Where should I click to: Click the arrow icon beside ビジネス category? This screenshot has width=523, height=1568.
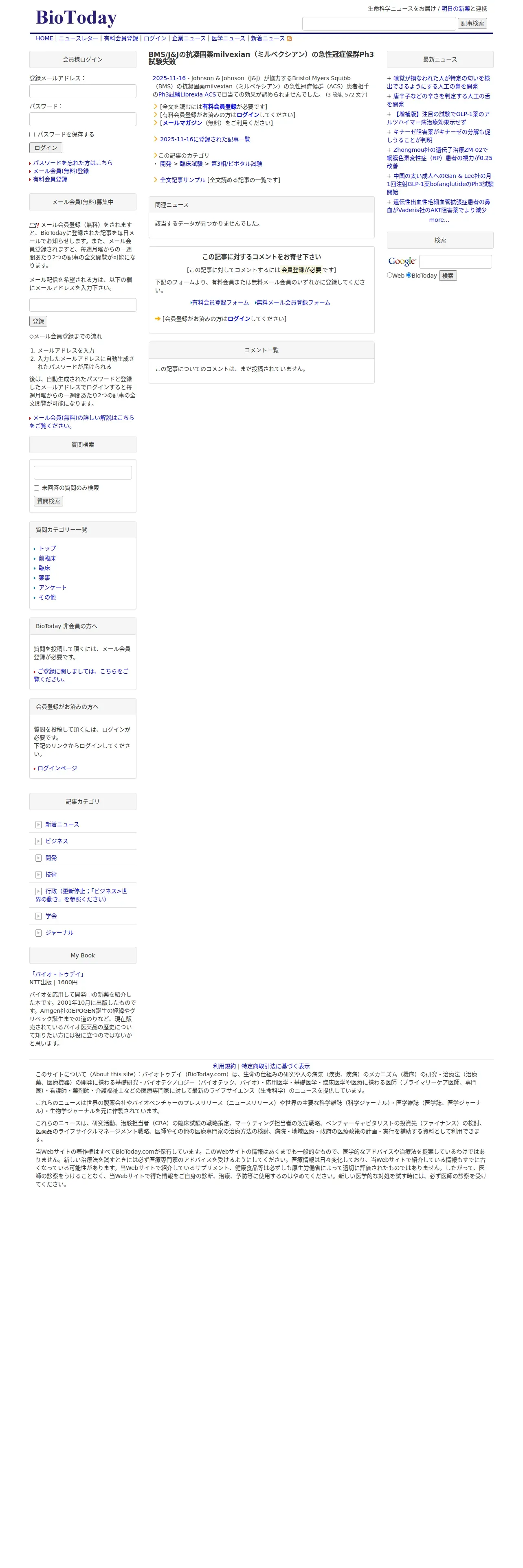38,841
